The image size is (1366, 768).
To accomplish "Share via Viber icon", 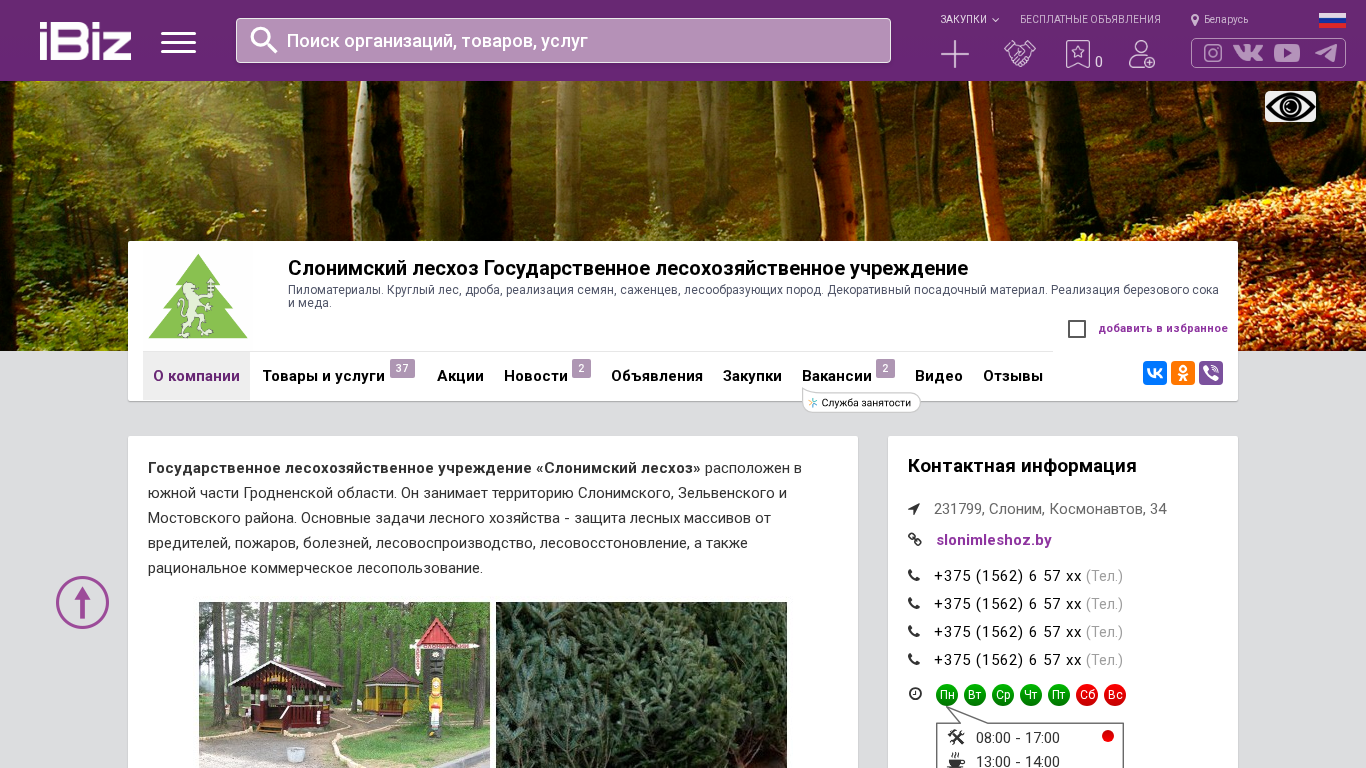I will (1210, 373).
